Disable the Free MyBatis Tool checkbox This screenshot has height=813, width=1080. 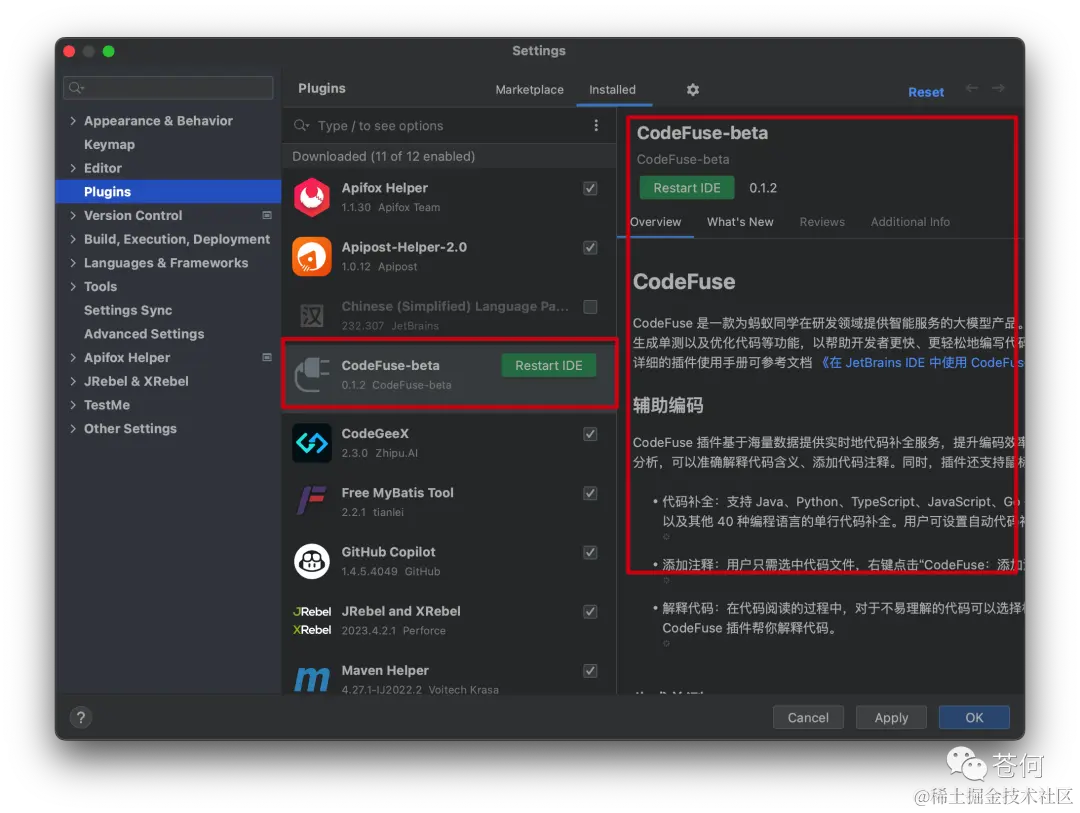(x=590, y=493)
